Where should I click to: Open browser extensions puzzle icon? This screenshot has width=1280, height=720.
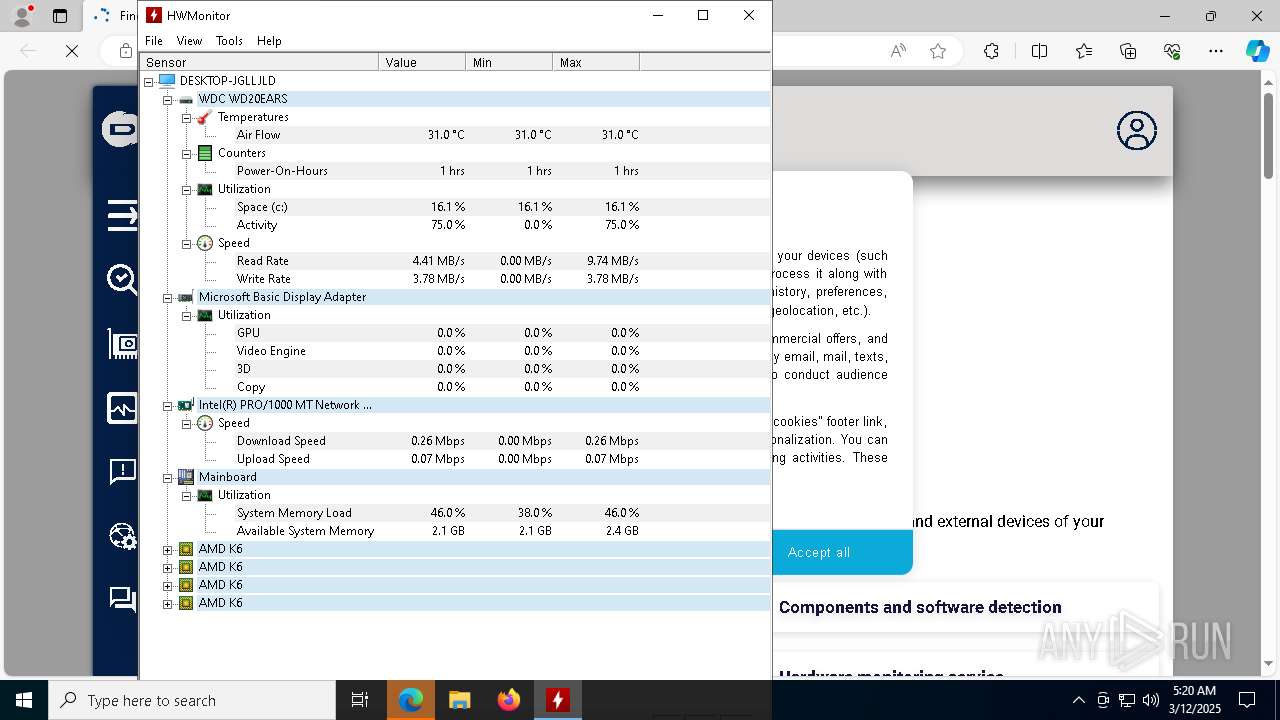[991, 51]
